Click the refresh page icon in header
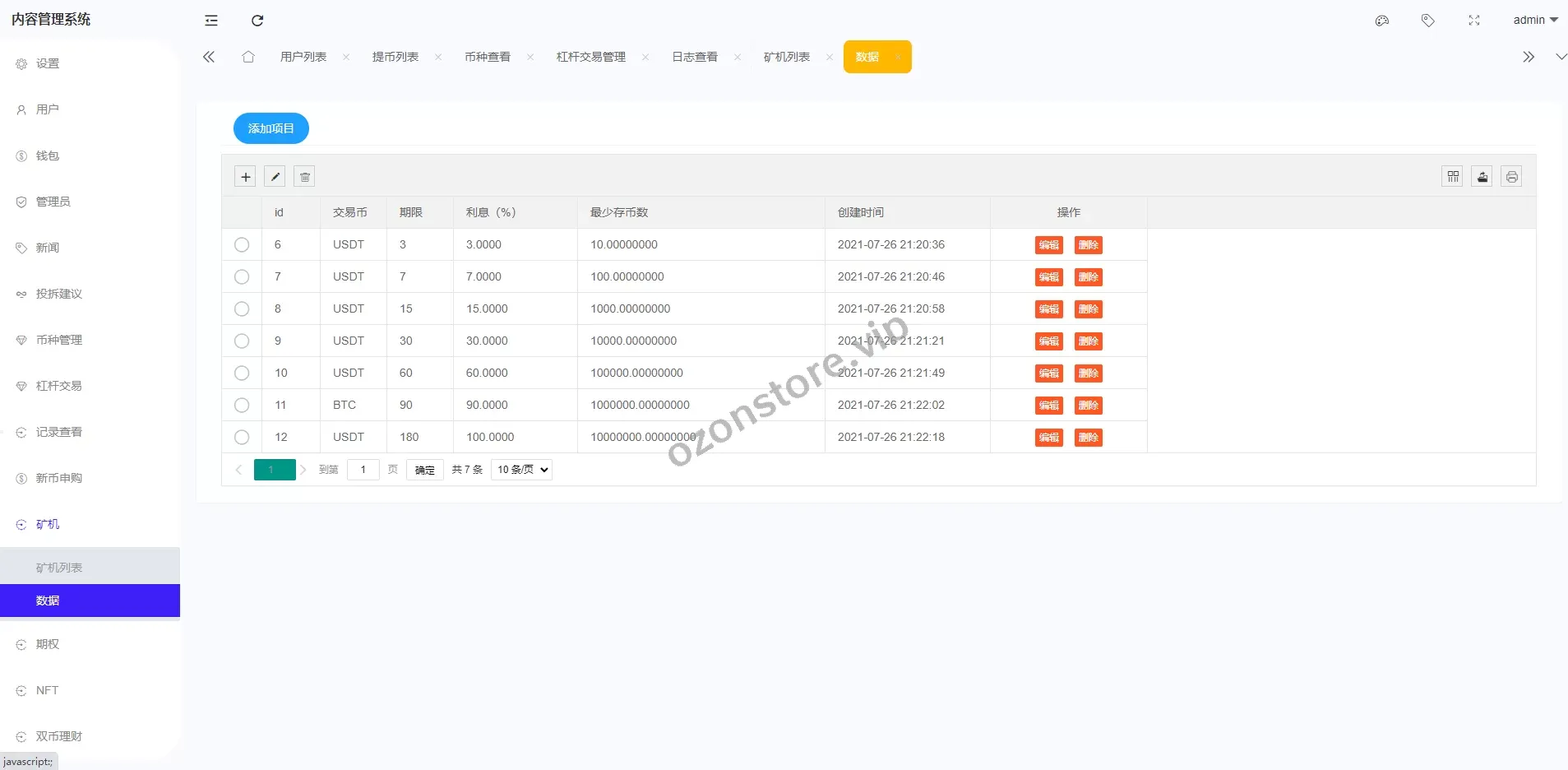Viewport: 1568px width, 770px height. click(x=257, y=21)
